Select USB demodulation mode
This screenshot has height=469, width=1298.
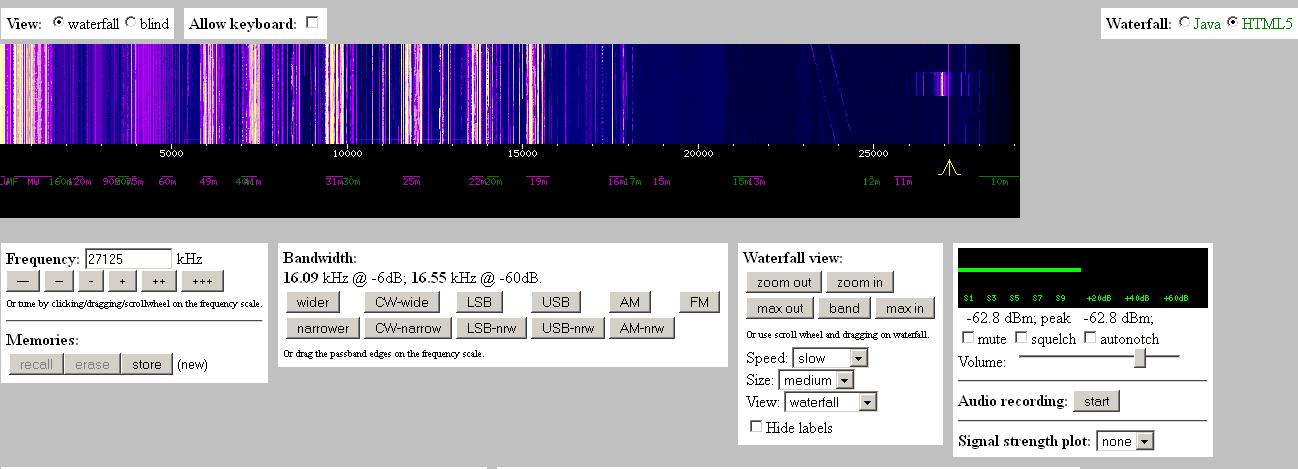coord(556,302)
